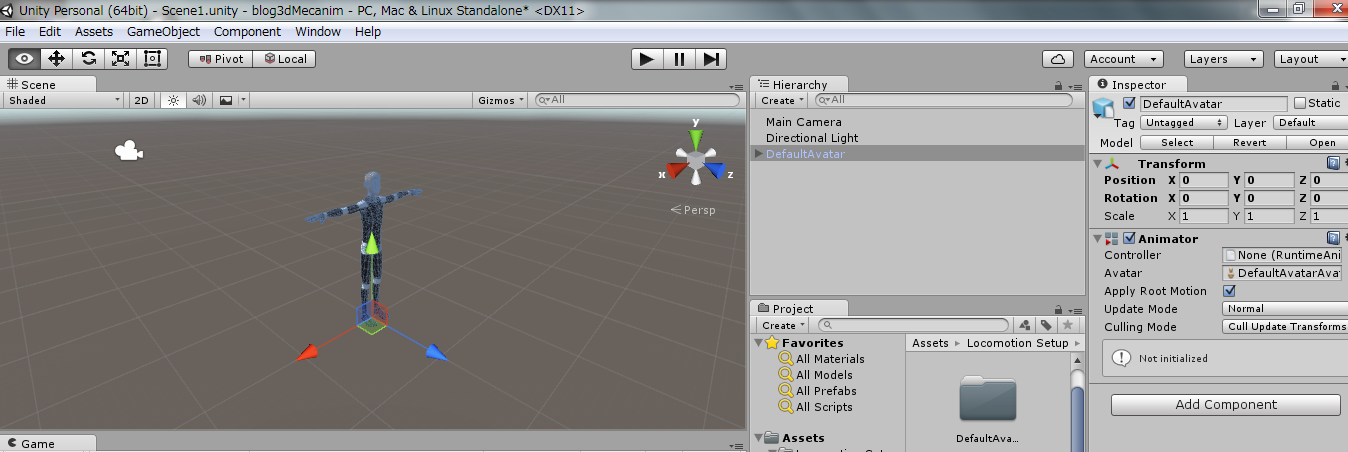Viewport: 1348px width, 452px height.
Task: Click the Project panel lock icon
Action: tap(1058, 310)
